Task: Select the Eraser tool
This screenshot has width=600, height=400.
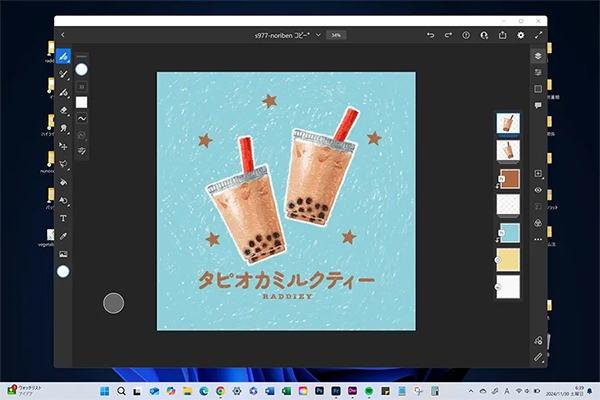Action: click(64, 110)
